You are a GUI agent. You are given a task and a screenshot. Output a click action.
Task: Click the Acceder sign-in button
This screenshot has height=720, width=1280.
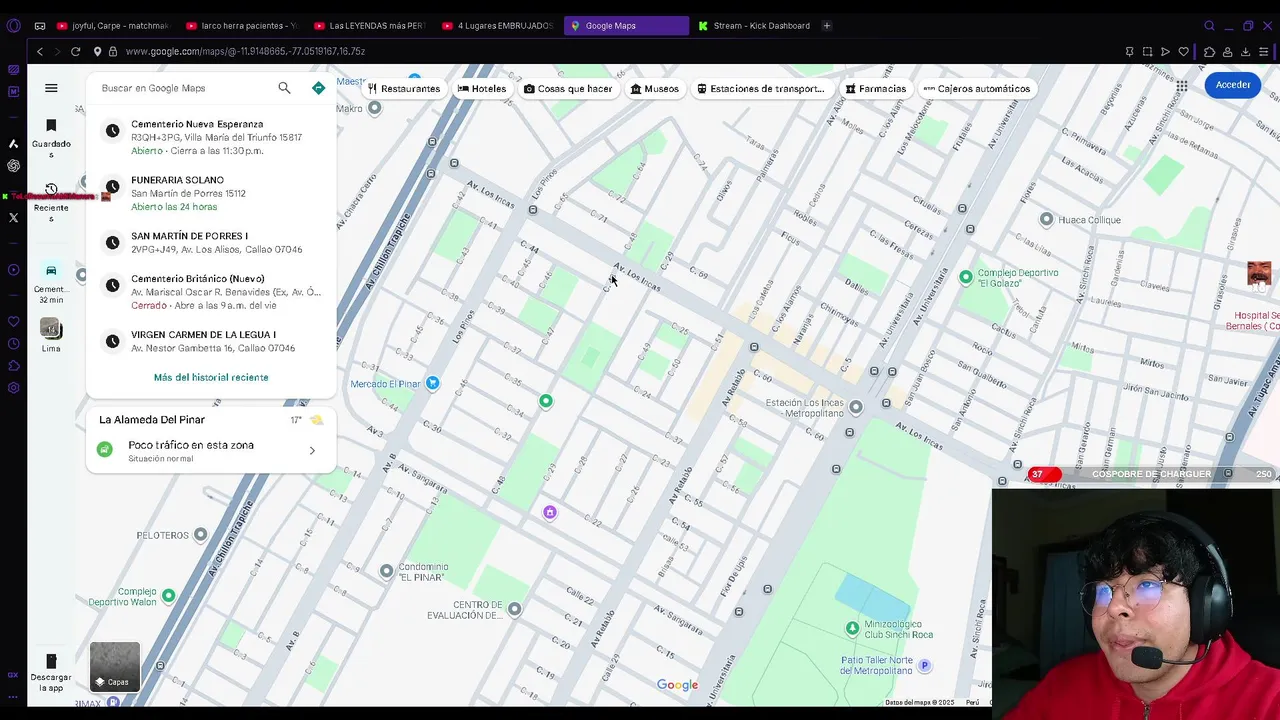1233,85
